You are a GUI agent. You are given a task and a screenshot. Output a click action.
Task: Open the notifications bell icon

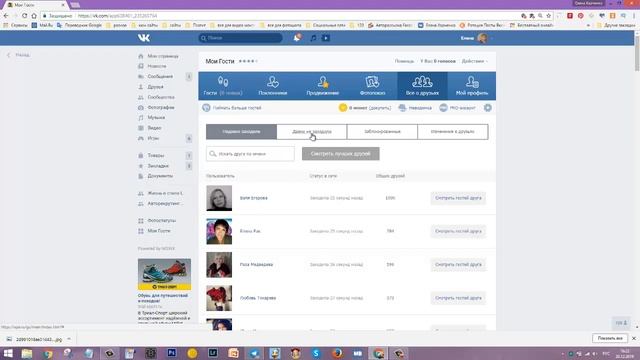297,38
